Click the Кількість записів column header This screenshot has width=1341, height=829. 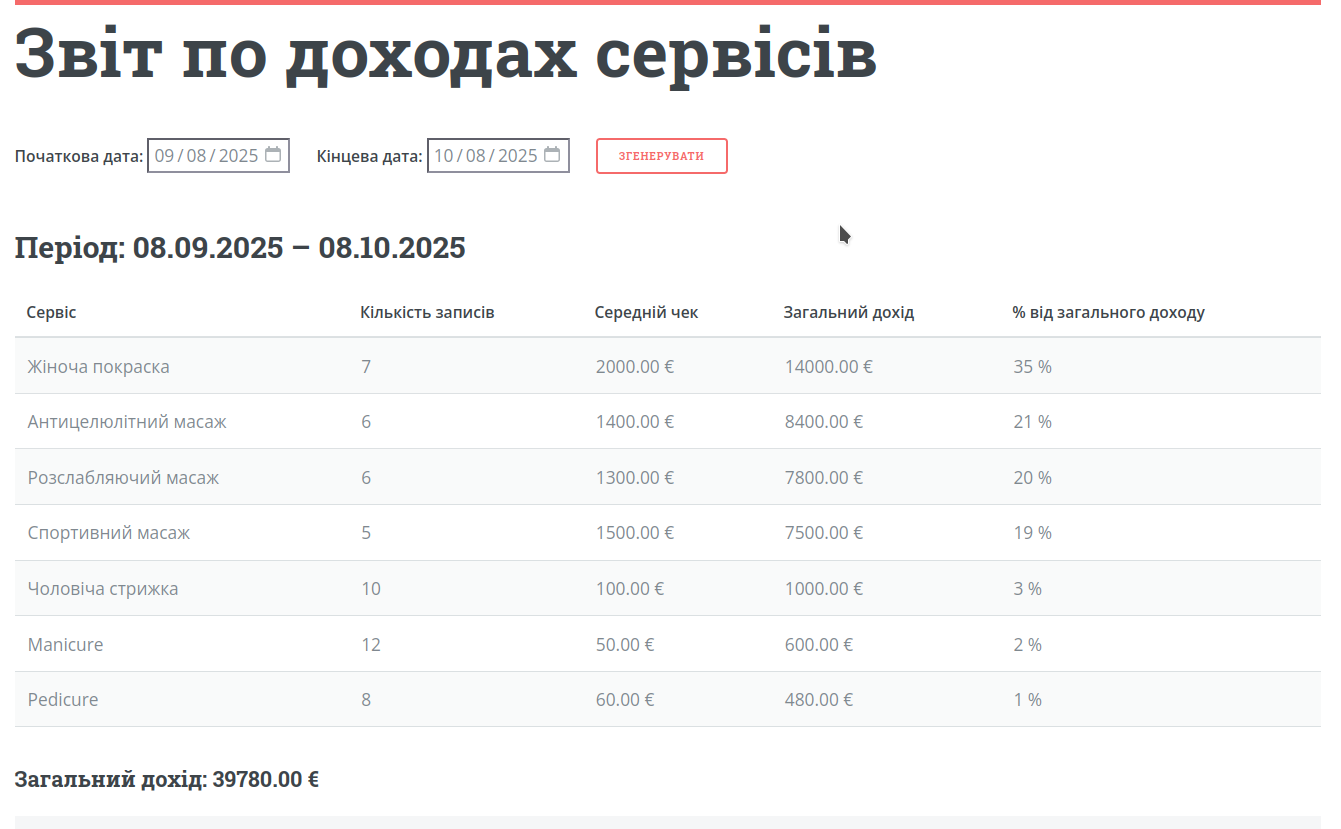pos(428,312)
